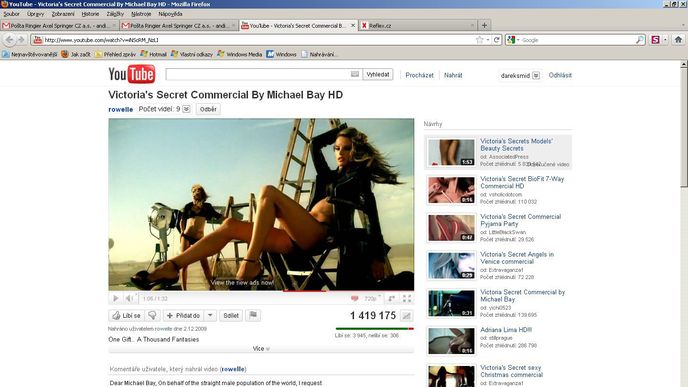The height and width of the screenshot is (387, 688).
Task: Open Victoria's Secrets Models' Beauty Secrets thumbnail
Action: (451, 152)
